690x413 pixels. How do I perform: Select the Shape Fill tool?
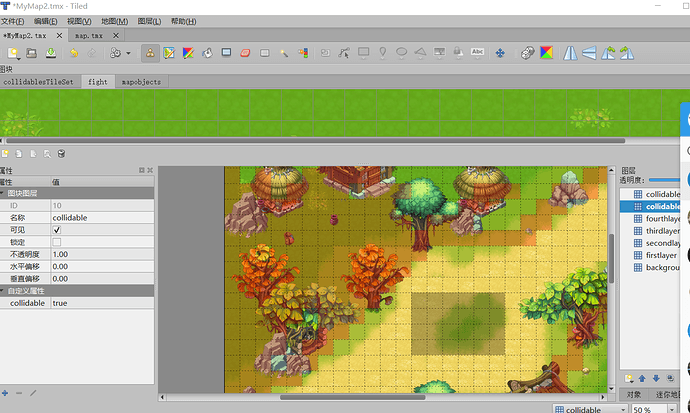coord(226,53)
